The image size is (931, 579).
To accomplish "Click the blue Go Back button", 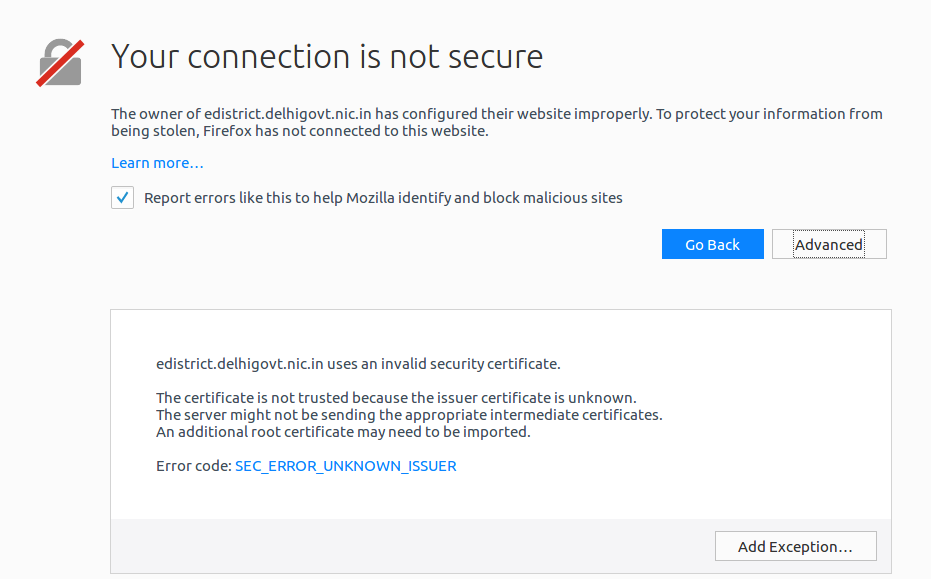I will coord(712,244).
